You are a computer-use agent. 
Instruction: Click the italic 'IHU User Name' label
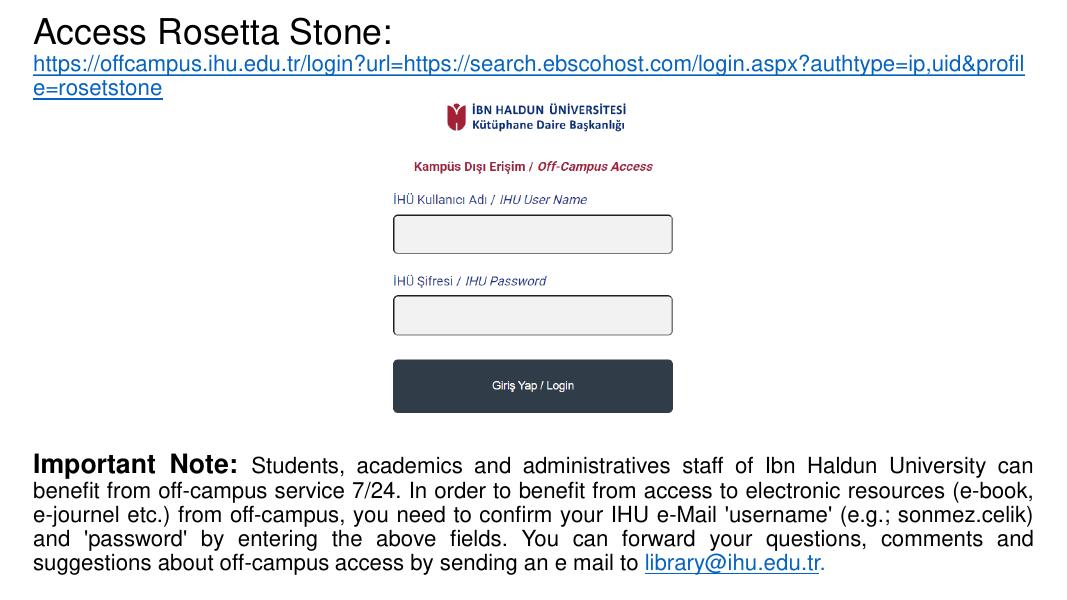(543, 200)
